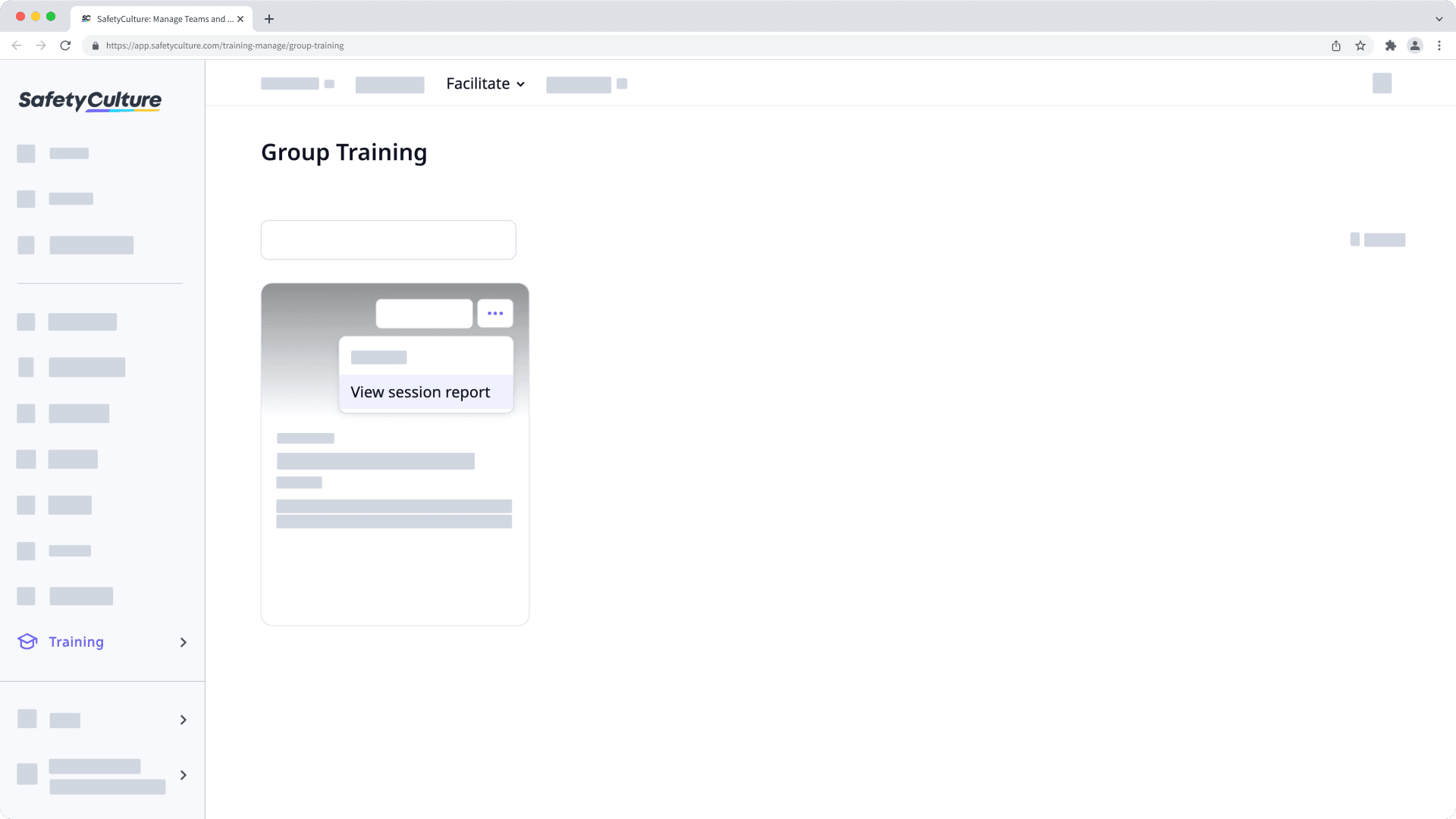Click the forward navigation arrow

(x=42, y=45)
